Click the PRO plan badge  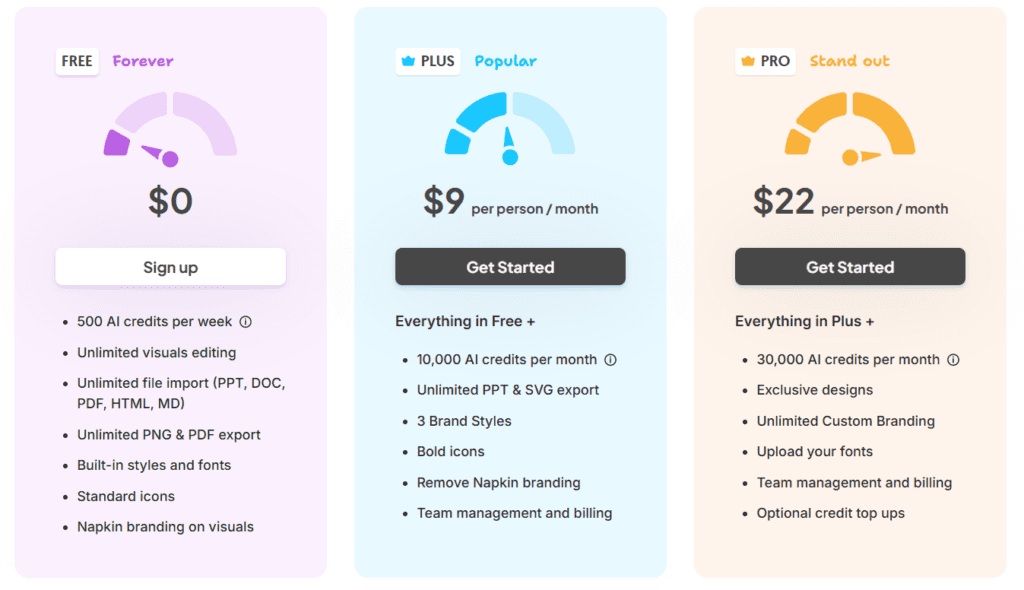click(x=765, y=61)
